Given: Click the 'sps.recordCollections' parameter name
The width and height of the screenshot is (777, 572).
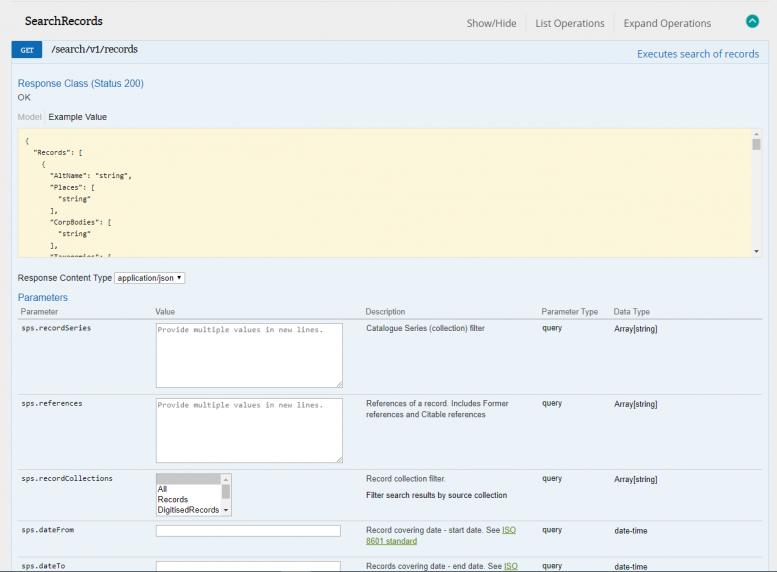Looking at the screenshot, I should pyautogui.click(x=67, y=478).
